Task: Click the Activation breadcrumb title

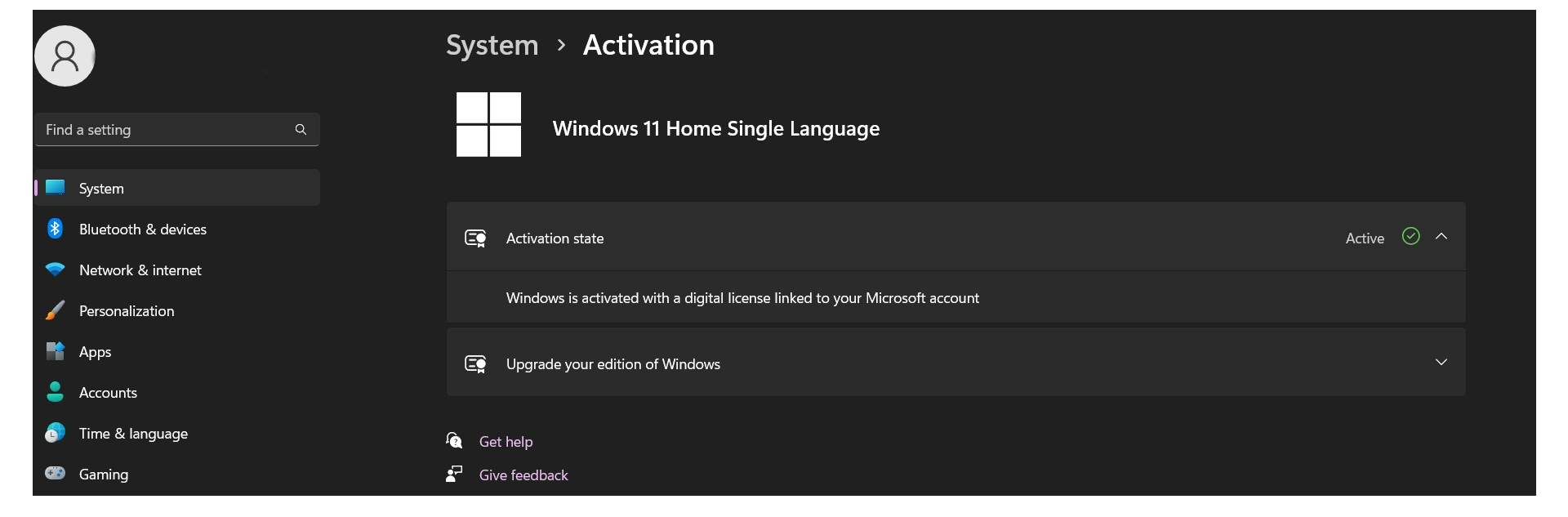Action: pyautogui.click(x=648, y=45)
